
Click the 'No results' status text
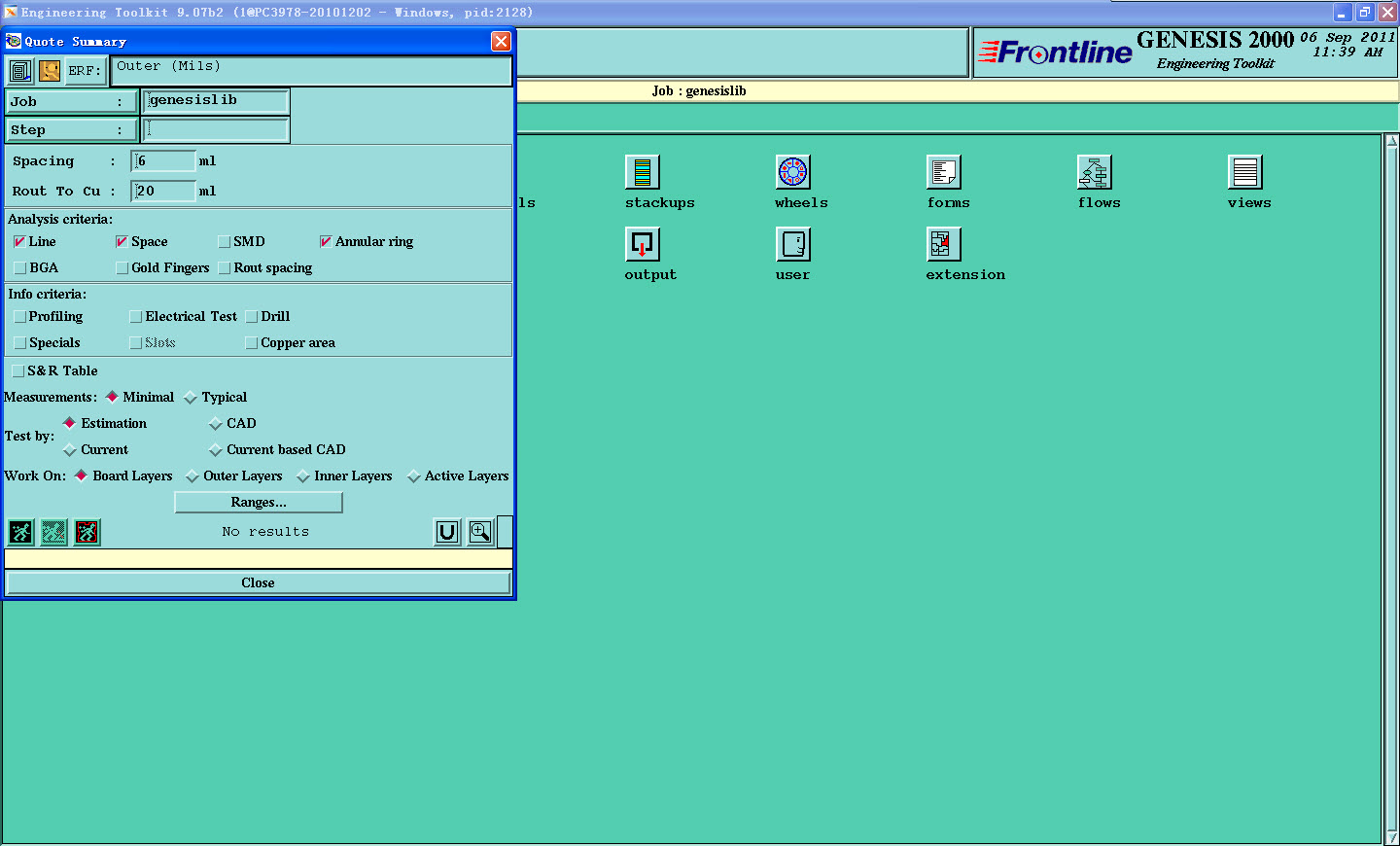pyautogui.click(x=265, y=532)
